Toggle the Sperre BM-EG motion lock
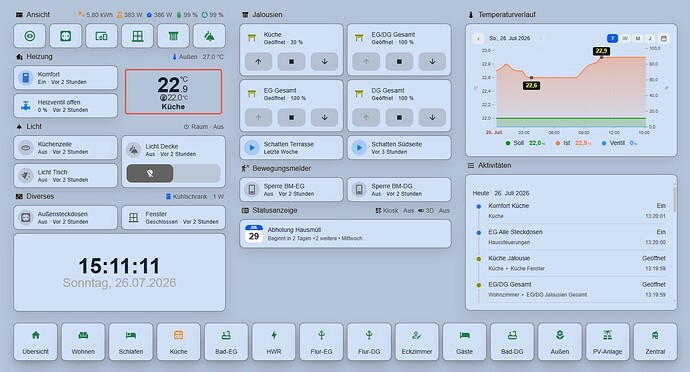The image size is (690, 372). click(x=291, y=190)
